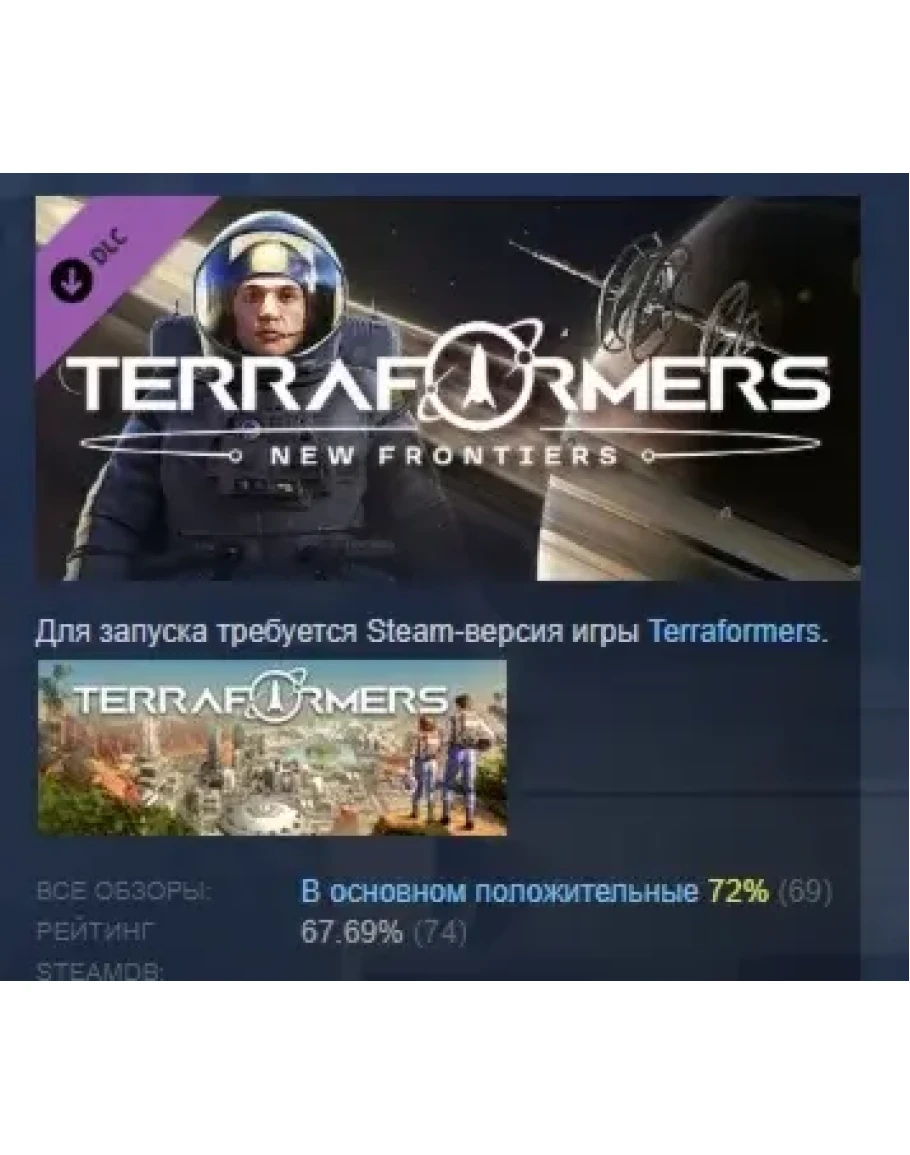Click the 'ВСЕ ОБЗОРЫ:' label
Screen dimensions: 910x1155
(124, 892)
